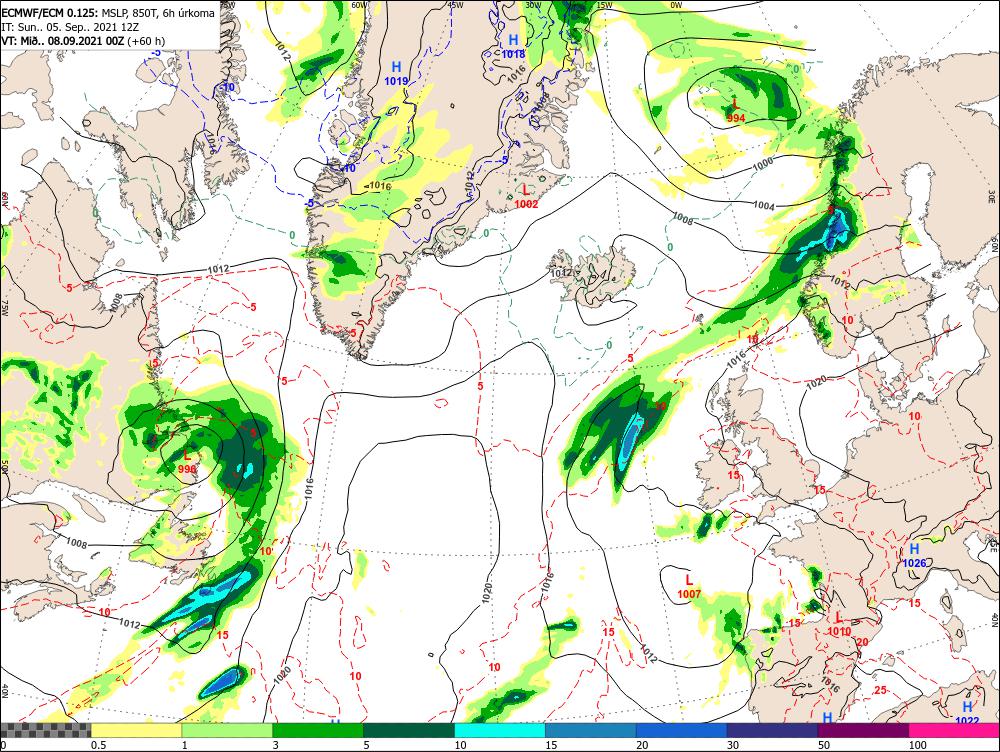Click the legend scale value '30'
This screenshot has width=1000, height=752.
[x=733, y=745]
